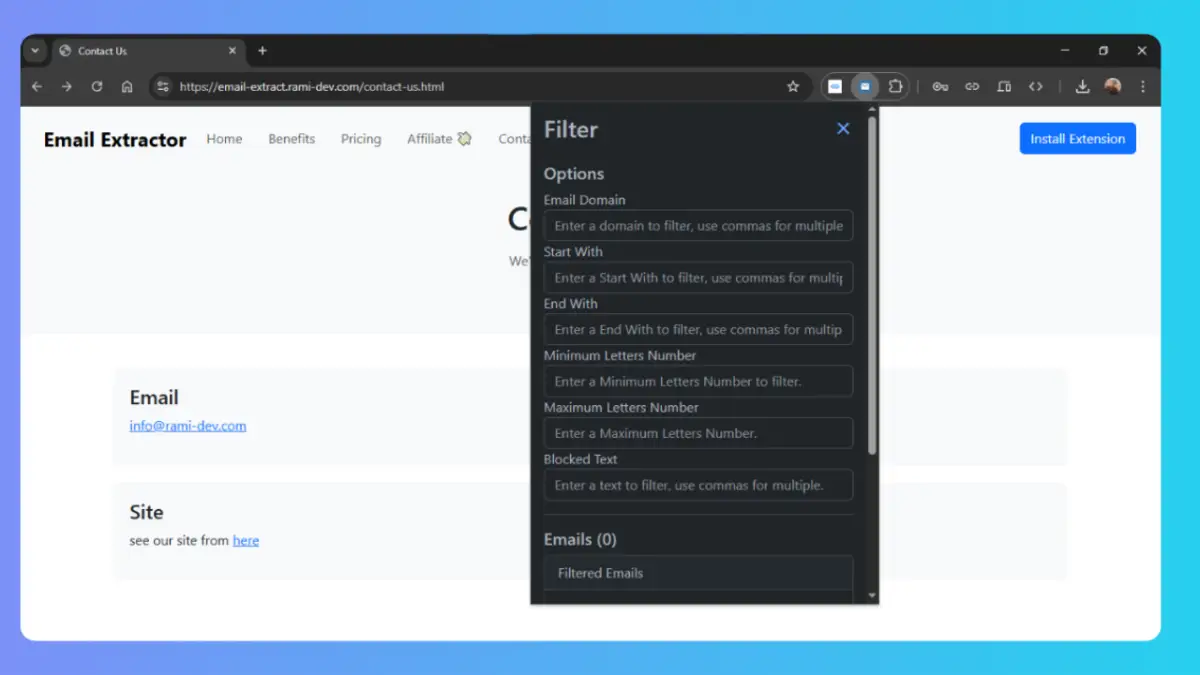Open the Extensions puzzle-piece menu
This screenshot has width=1200, height=675.
click(x=895, y=87)
